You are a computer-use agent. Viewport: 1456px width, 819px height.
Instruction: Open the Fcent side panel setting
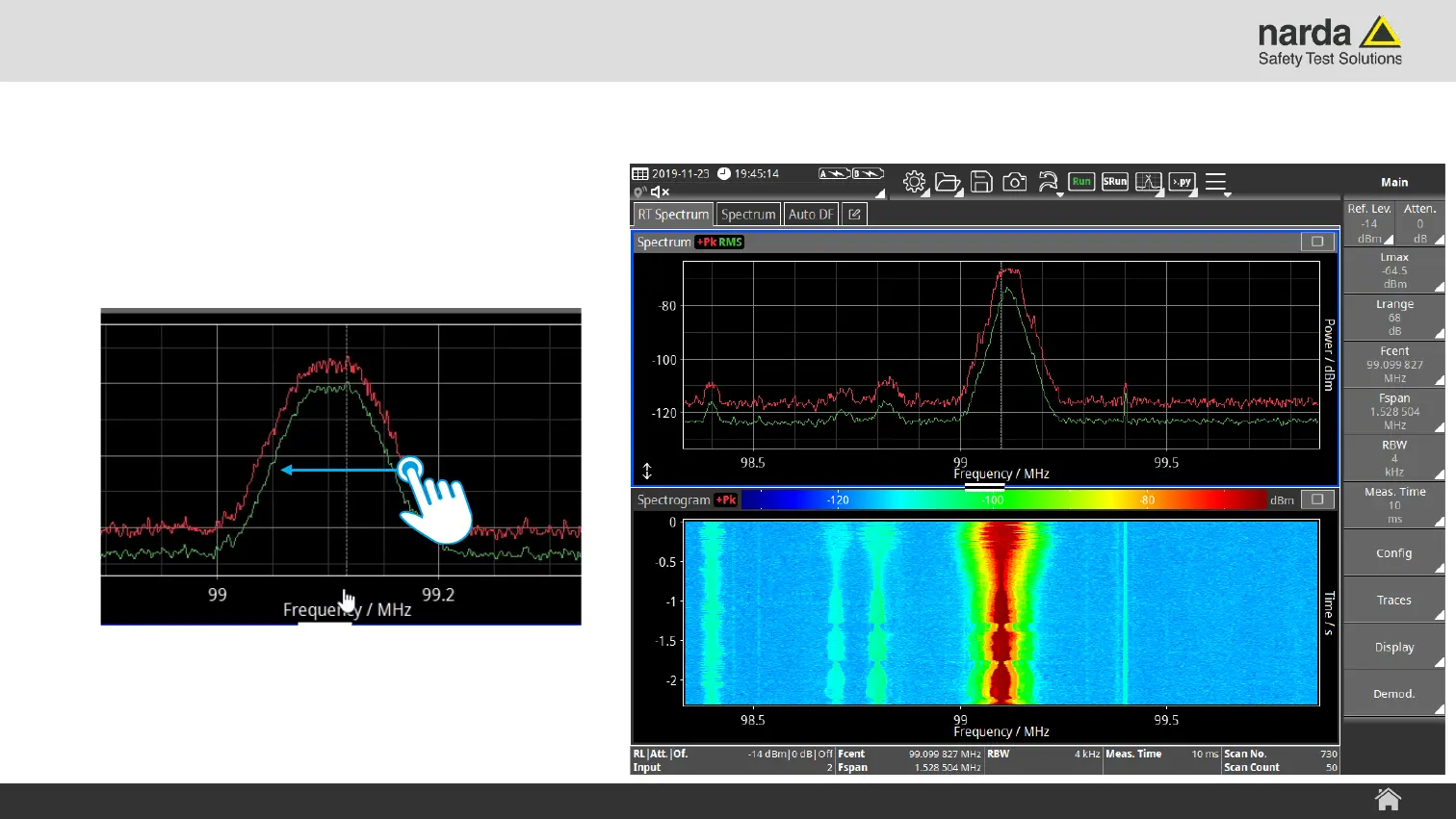1394,365
